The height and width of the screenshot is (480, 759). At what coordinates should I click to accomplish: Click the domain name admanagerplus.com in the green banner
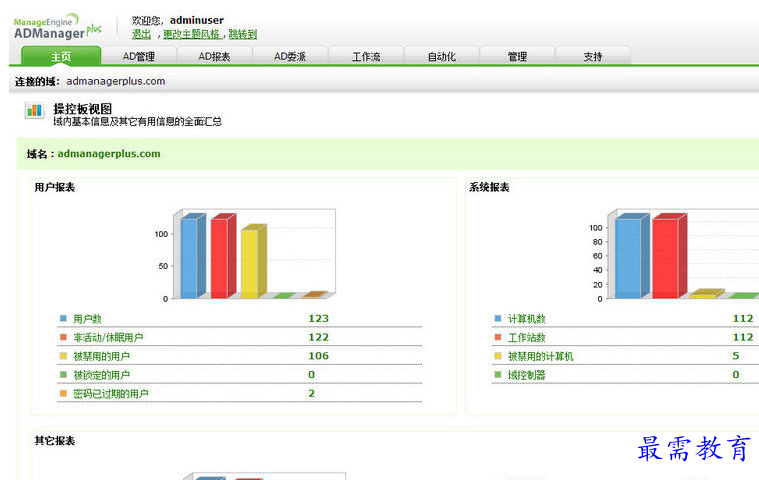[109, 154]
